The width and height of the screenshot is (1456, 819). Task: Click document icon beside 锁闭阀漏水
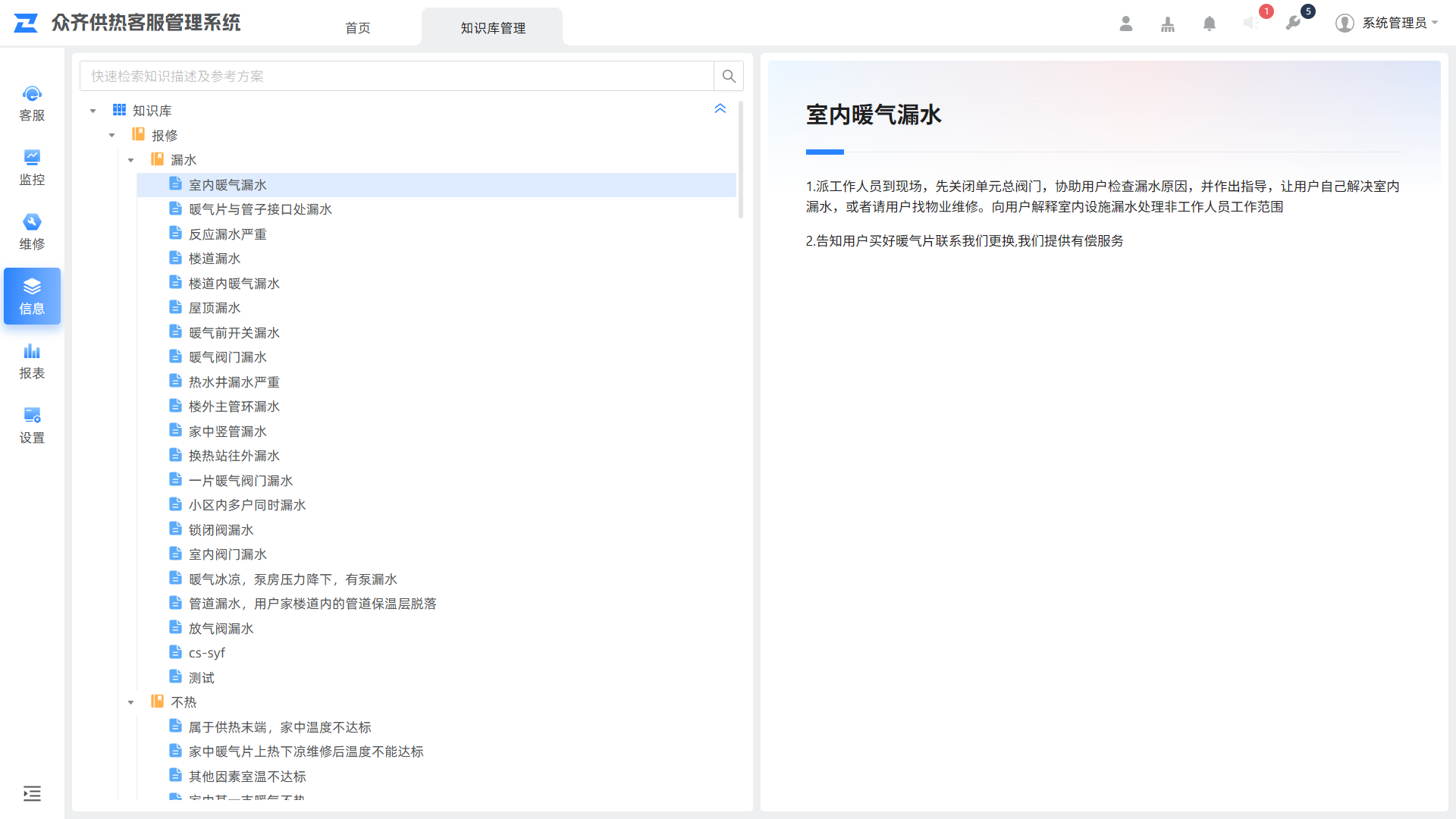(175, 529)
